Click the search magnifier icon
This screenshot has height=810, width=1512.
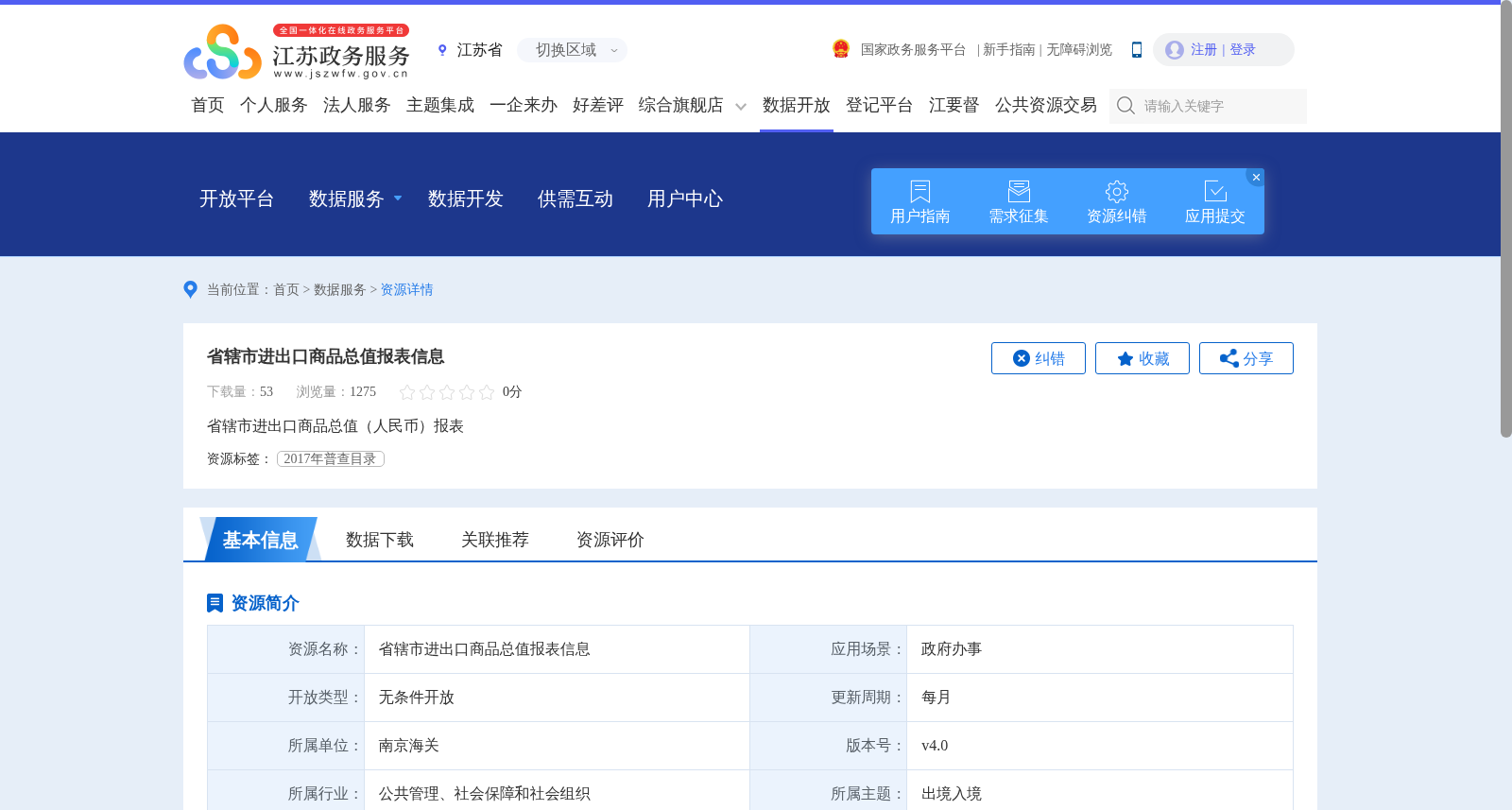point(1125,106)
